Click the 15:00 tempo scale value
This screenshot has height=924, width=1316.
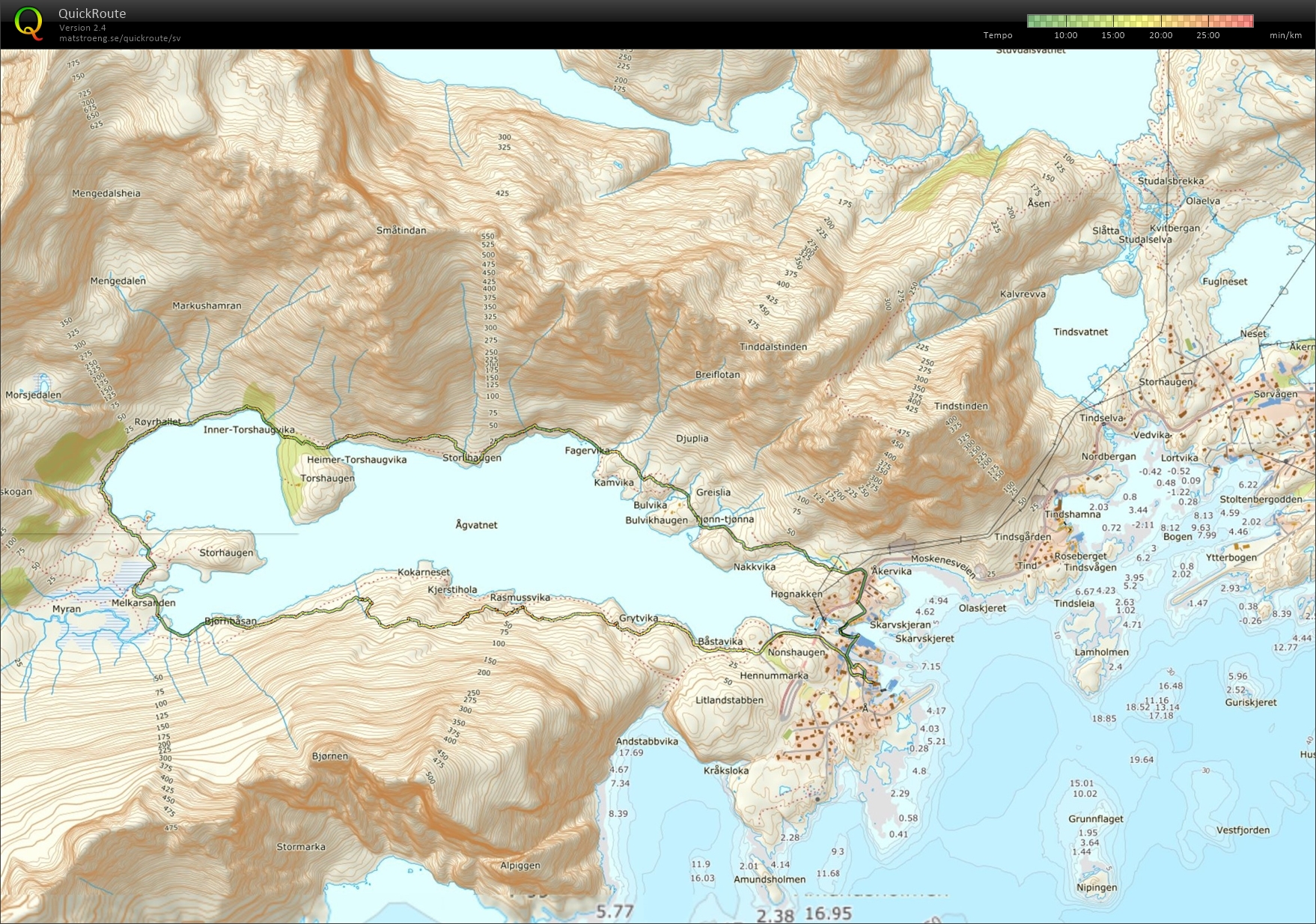(x=1113, y=35)
